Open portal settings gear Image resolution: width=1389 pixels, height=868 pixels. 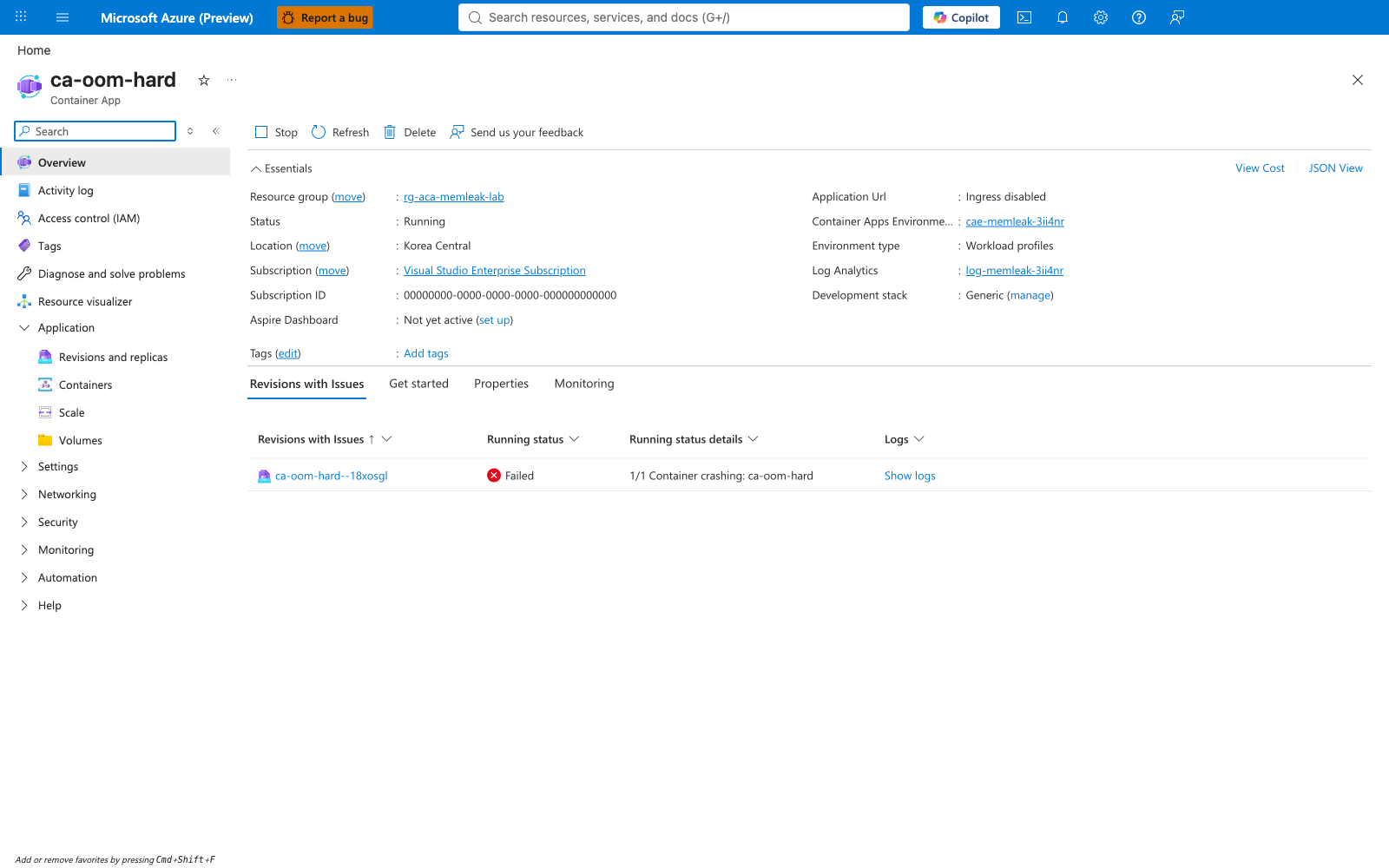(x=1101, y=17)
